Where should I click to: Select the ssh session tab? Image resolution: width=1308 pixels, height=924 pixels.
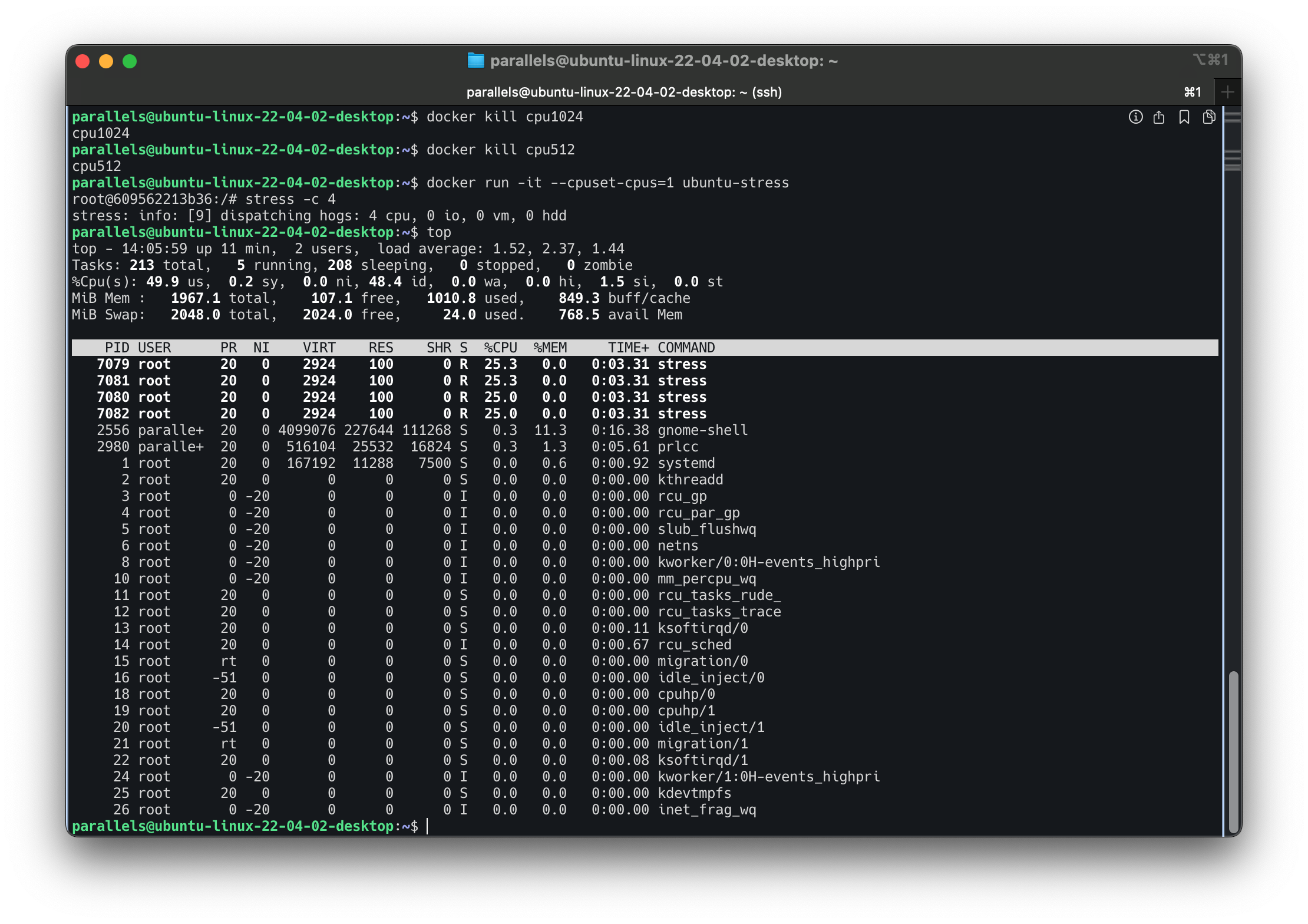[x=625, y=92]
